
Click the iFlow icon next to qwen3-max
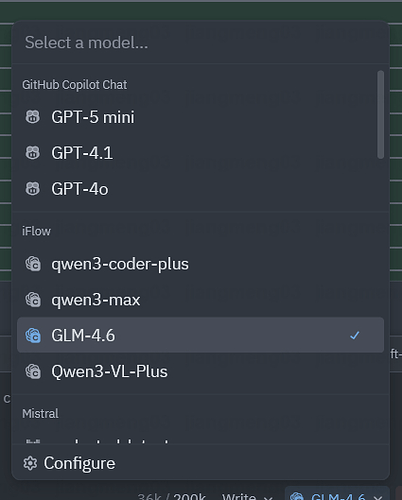click(33, 299)
